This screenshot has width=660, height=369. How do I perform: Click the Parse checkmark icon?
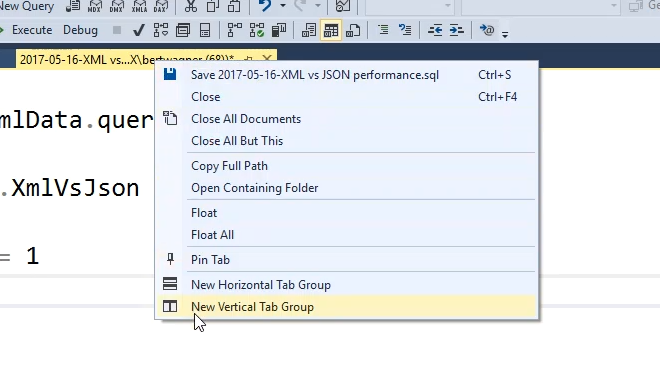coord(139,30)
